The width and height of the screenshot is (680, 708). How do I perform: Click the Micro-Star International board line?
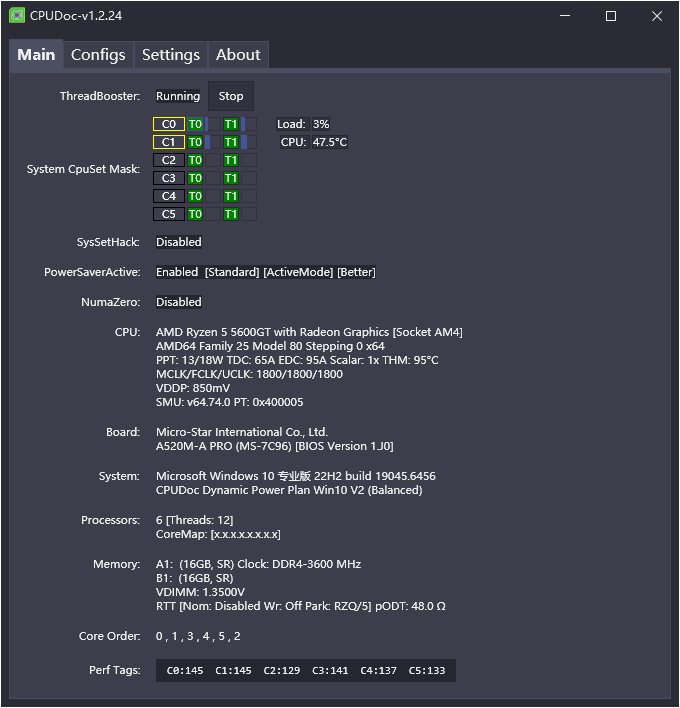(x=242, y=432)
